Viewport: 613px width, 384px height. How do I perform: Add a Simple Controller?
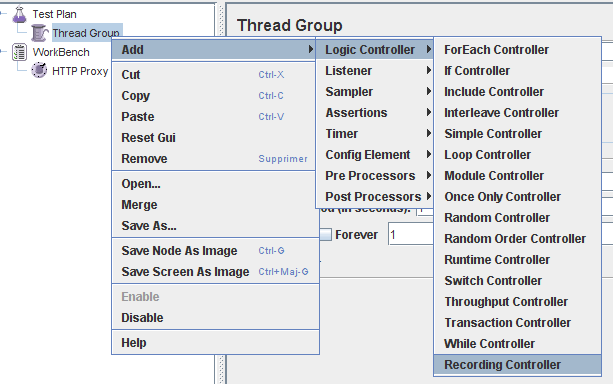[517, 134]
